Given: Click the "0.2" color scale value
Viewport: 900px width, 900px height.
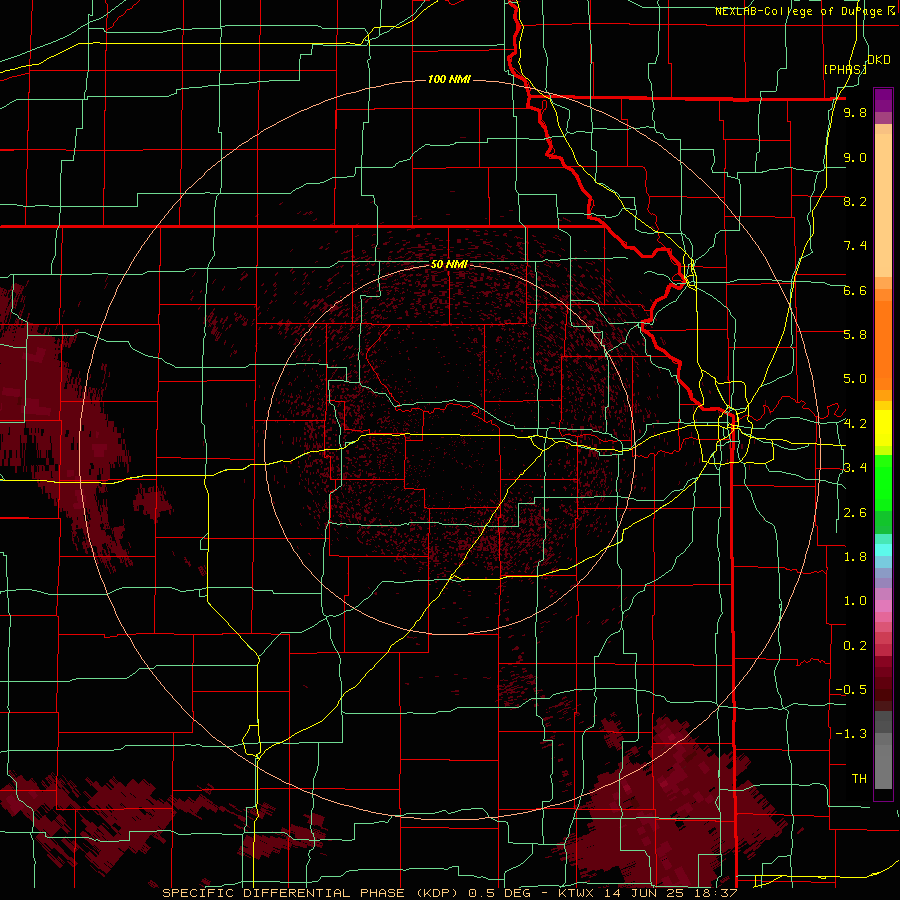Looking at the screenshot, I should (x=855, y=646).
